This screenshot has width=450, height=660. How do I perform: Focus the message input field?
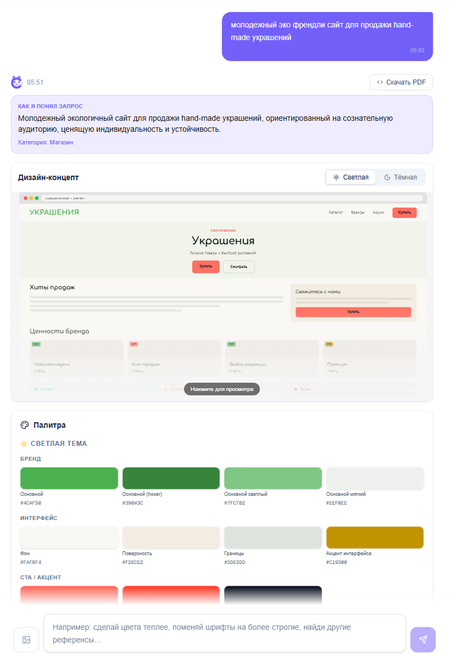(224, 633)
